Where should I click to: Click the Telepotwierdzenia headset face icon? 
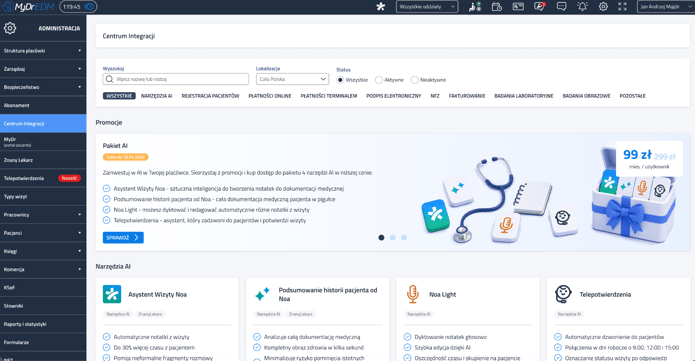(563, 294)
